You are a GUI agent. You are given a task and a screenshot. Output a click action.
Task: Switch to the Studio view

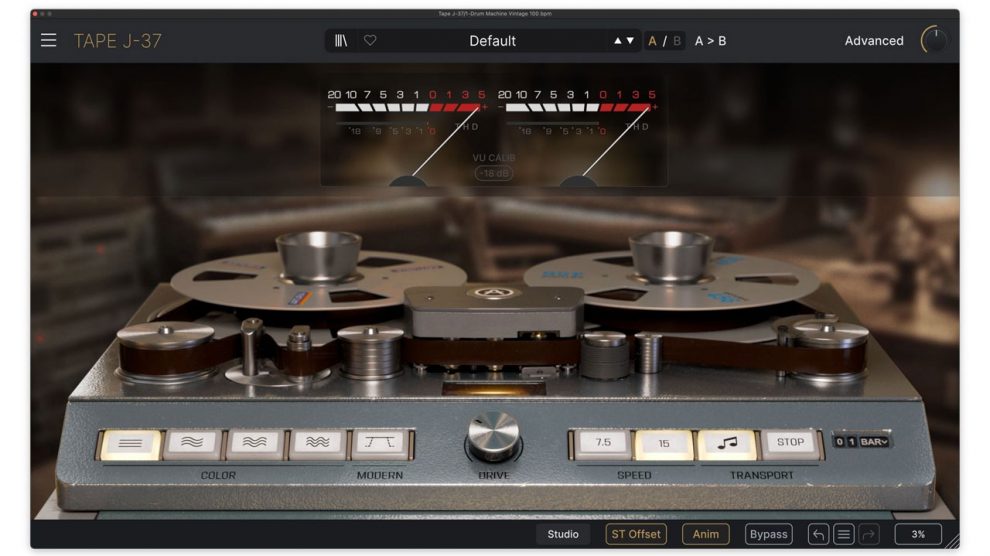point(563,534)
